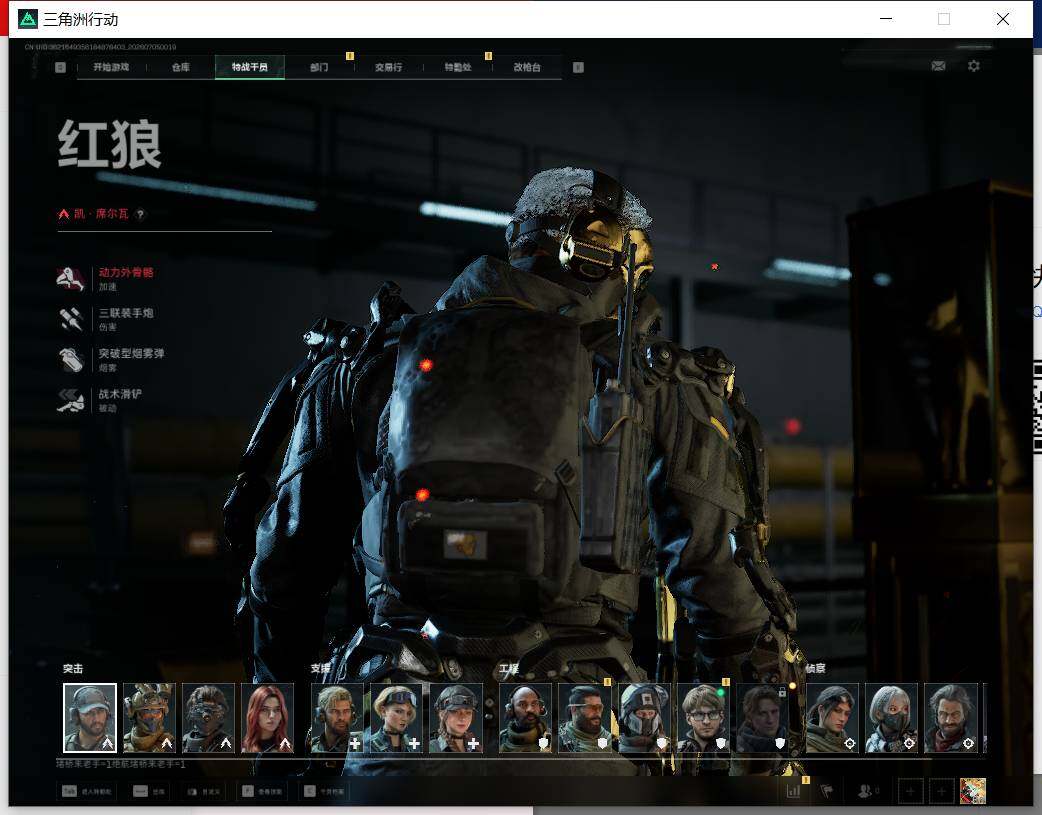Choose the helmeted second assault operator portrait
The image size is (1042, 815).
pyautogui.click(x=149, y=718)
